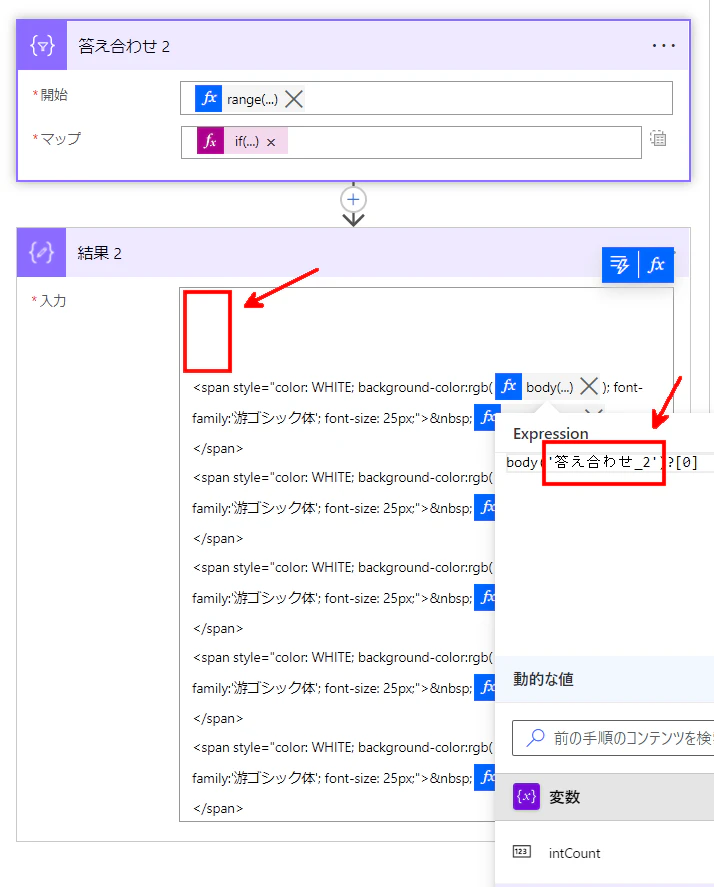Open dynamic content lightning button
This screenshot has width=714, height=887.
point(620,264)
